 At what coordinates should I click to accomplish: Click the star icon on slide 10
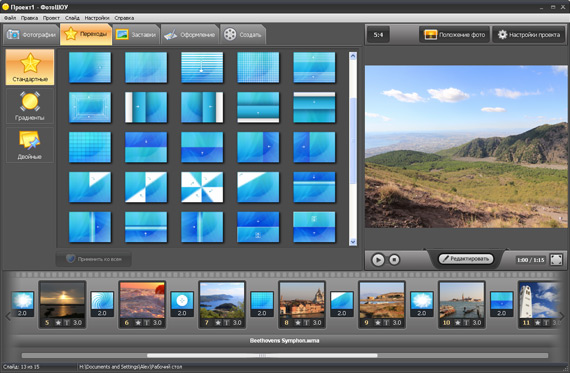pos(458,322)
